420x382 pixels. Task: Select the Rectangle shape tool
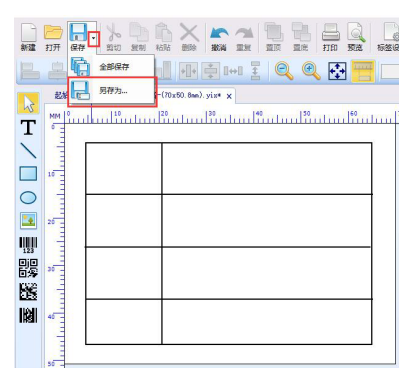[x=28, y=174]
